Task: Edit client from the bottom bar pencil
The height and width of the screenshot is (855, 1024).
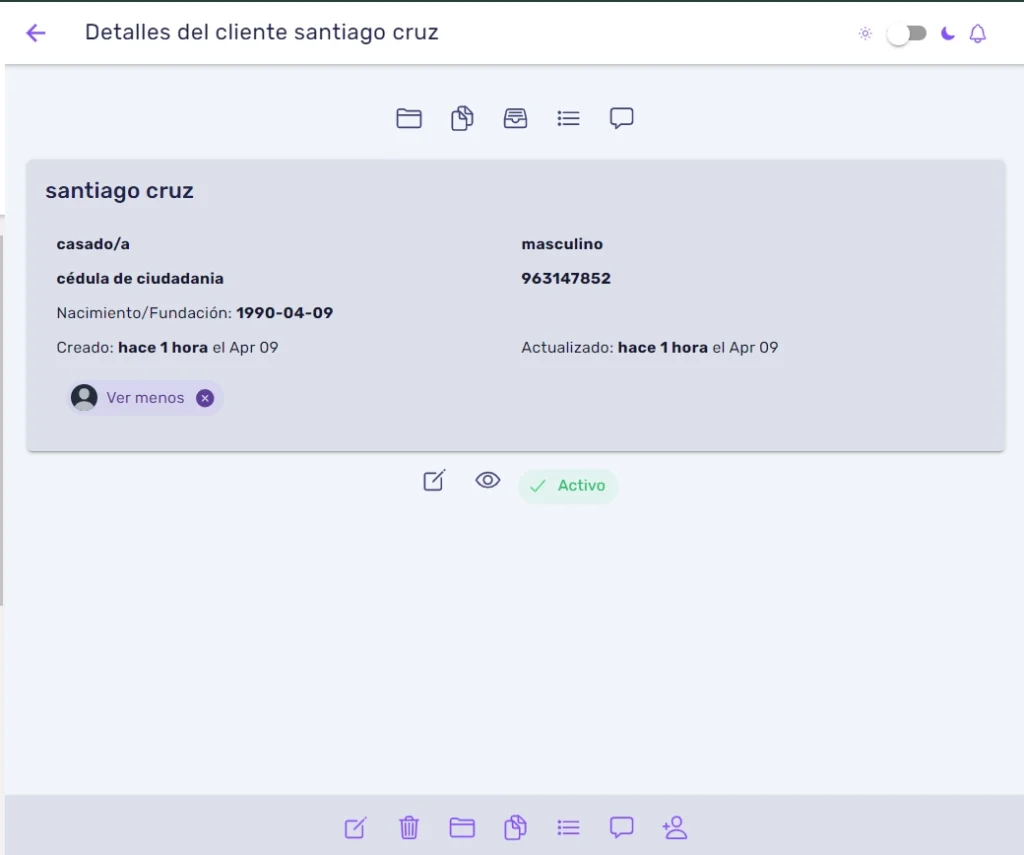Action: point(356,828)
